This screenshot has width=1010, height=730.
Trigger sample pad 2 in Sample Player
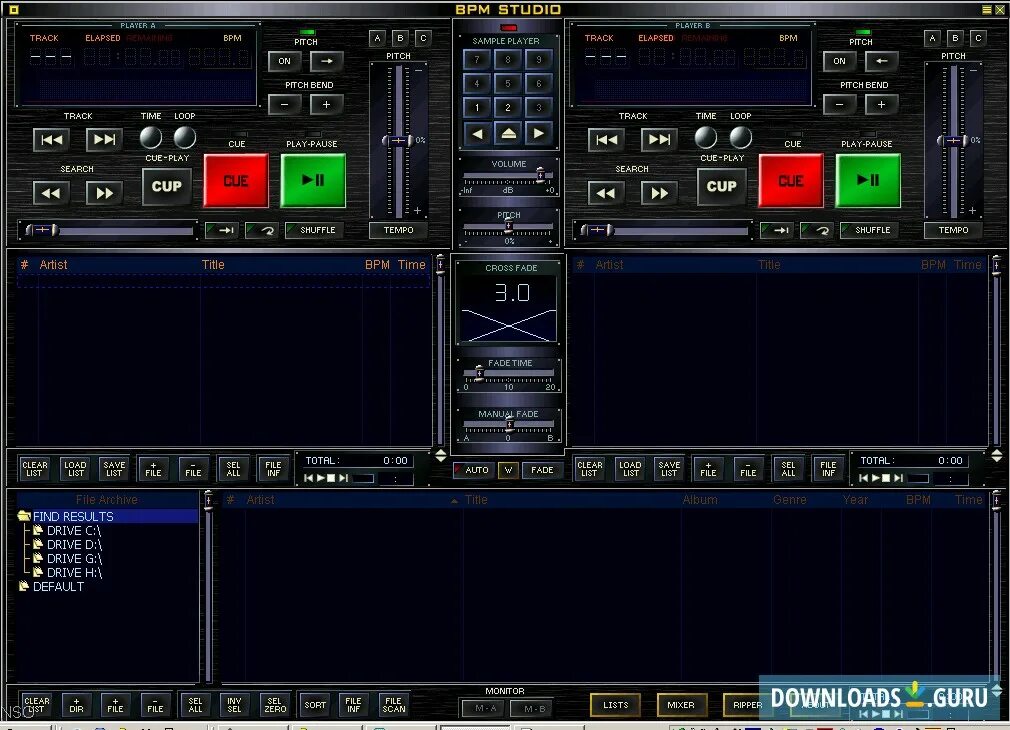(508, 108)
